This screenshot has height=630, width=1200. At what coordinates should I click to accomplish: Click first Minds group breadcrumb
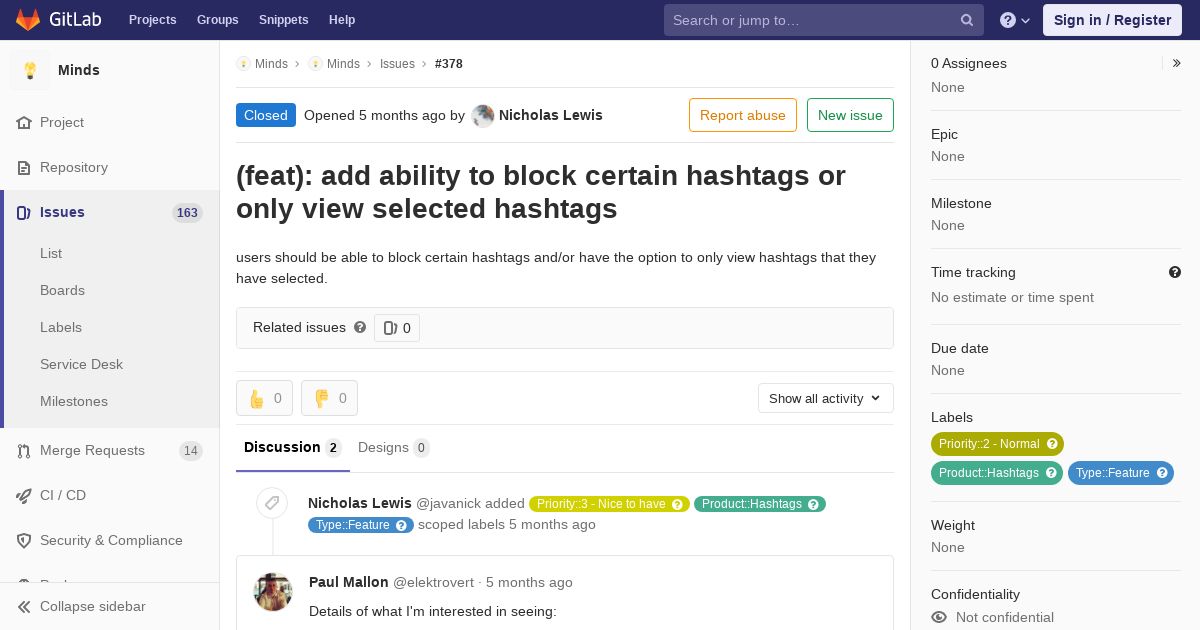(271, 64)
